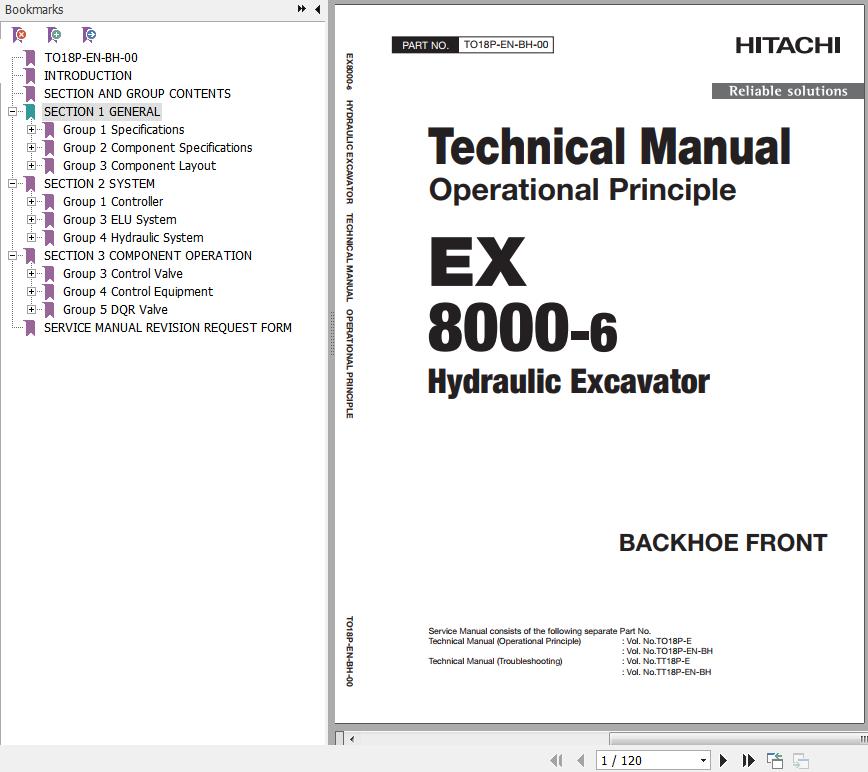Open the page number dropdown

coord(703,761)
